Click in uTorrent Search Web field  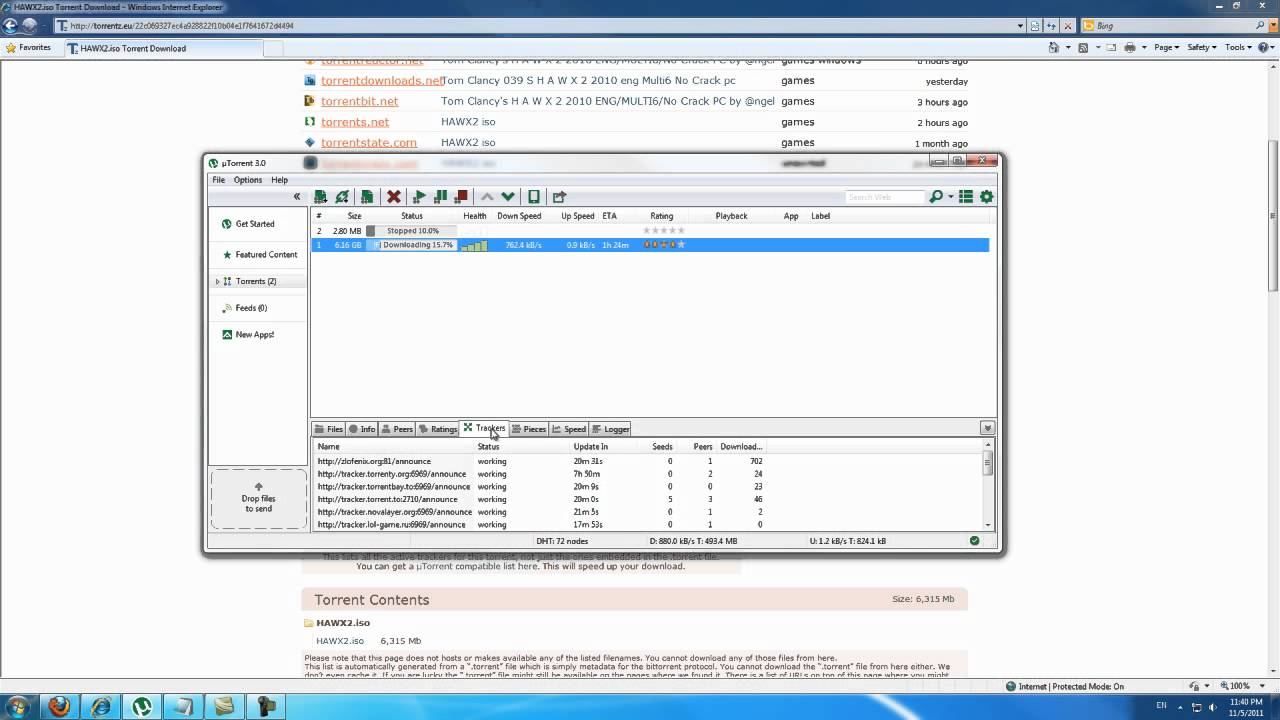pyautogui.click(x=885, y=197)
